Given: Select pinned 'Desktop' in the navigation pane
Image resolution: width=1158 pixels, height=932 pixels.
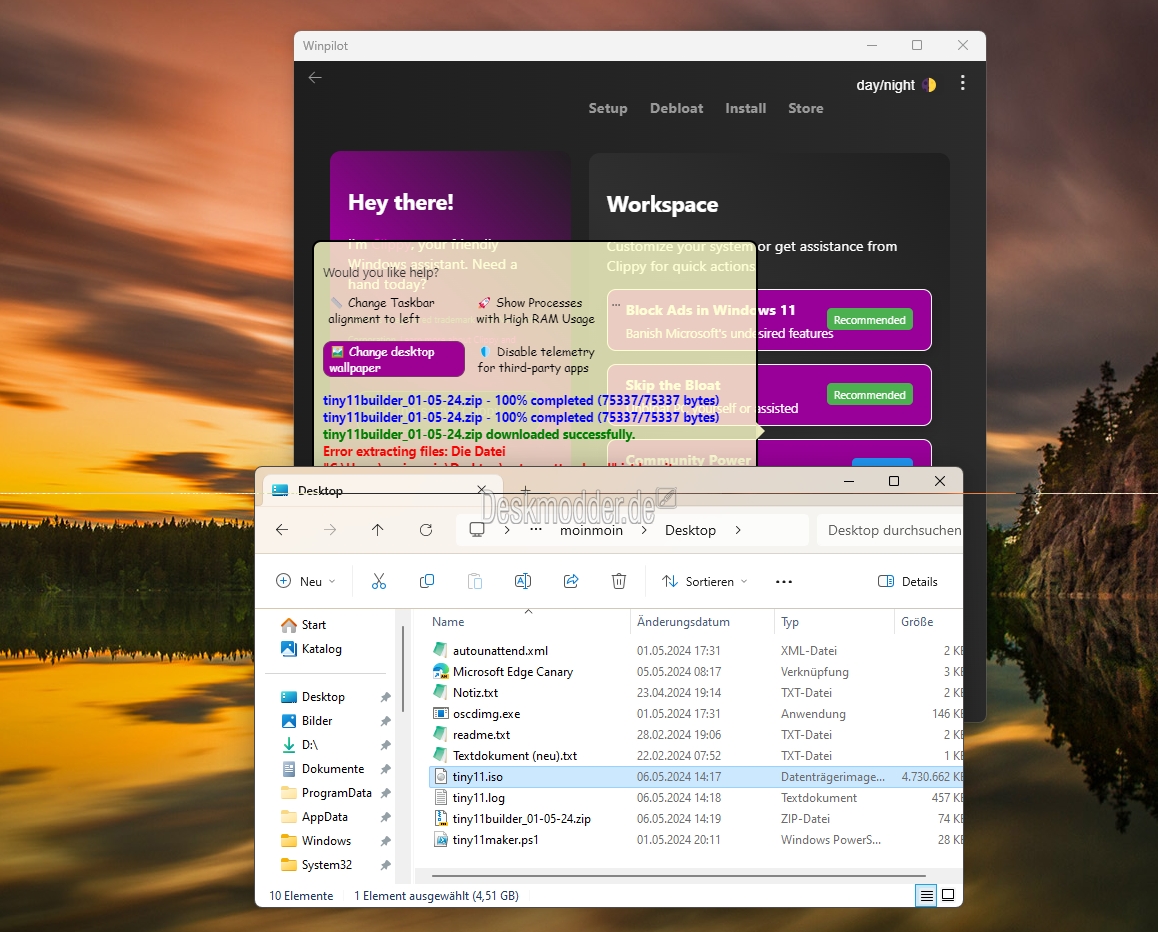Looking at the screenshot, I should [323, 696].
